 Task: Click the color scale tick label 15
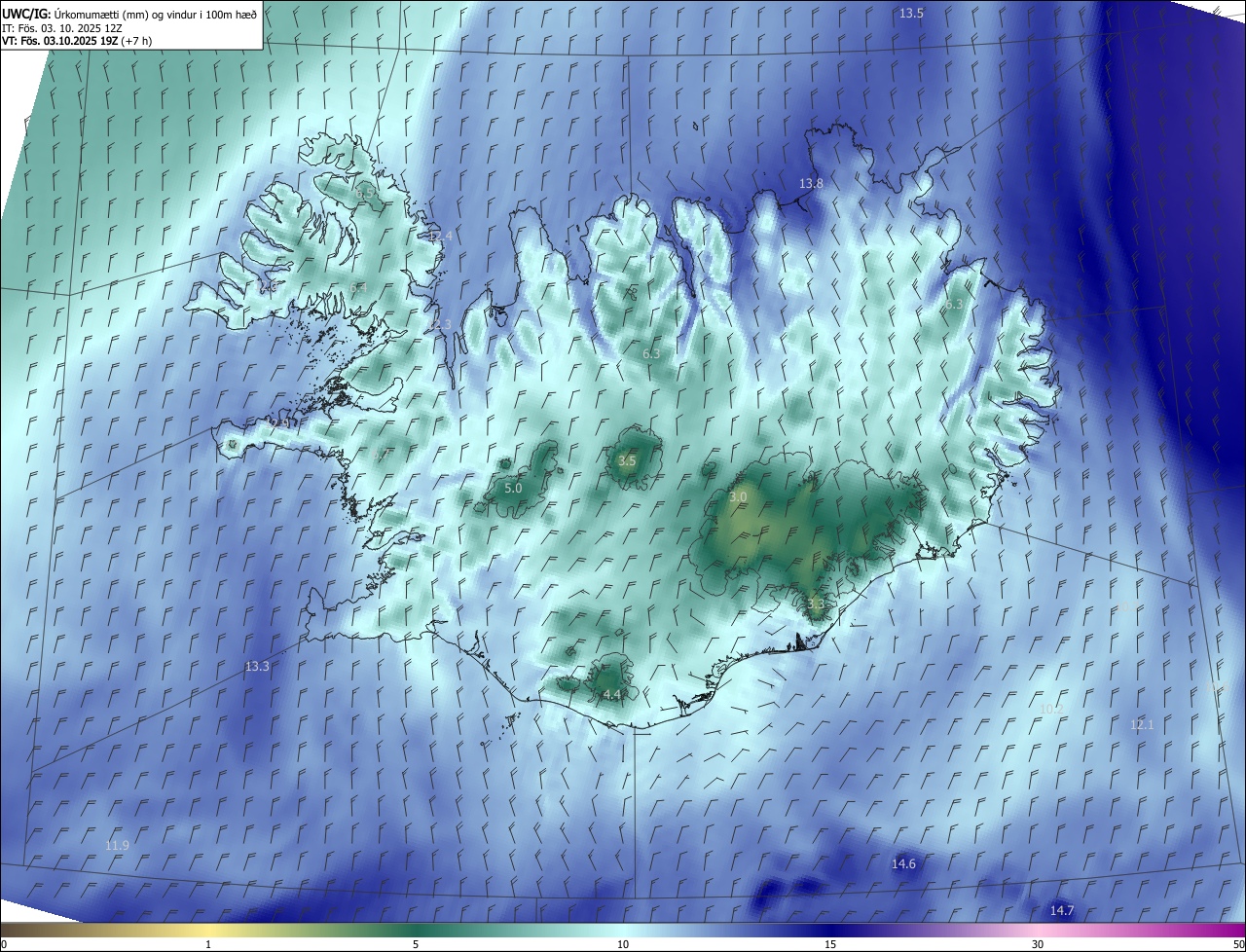pos(830,945)
